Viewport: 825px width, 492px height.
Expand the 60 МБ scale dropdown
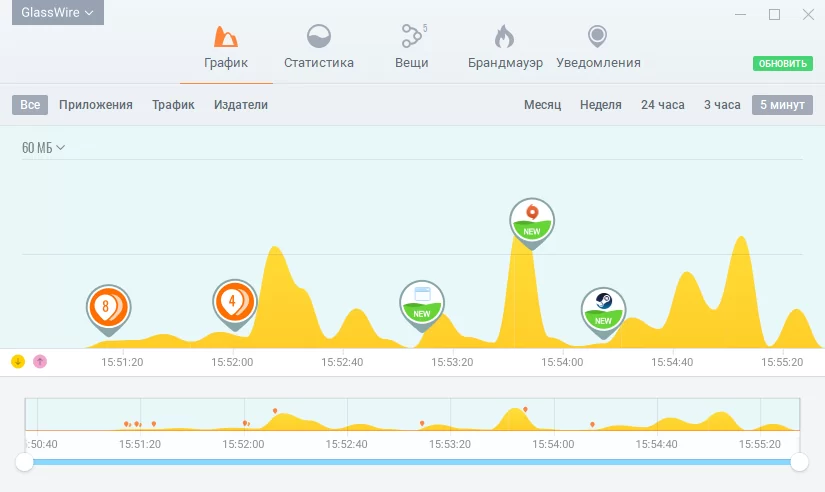pos(43,148)
